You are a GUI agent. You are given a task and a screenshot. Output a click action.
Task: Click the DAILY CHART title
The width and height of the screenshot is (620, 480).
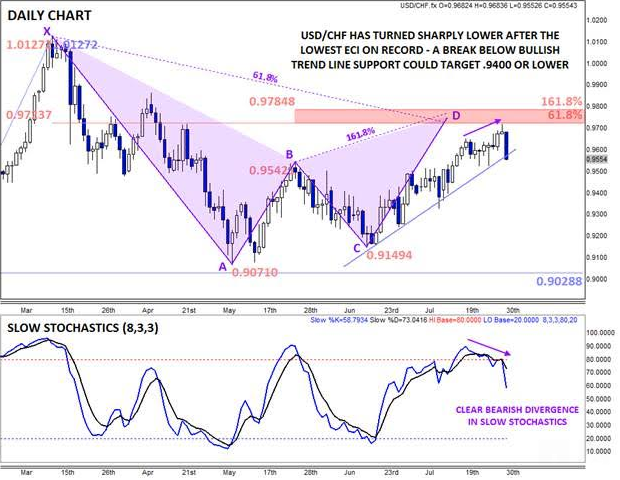coord(49,15)
